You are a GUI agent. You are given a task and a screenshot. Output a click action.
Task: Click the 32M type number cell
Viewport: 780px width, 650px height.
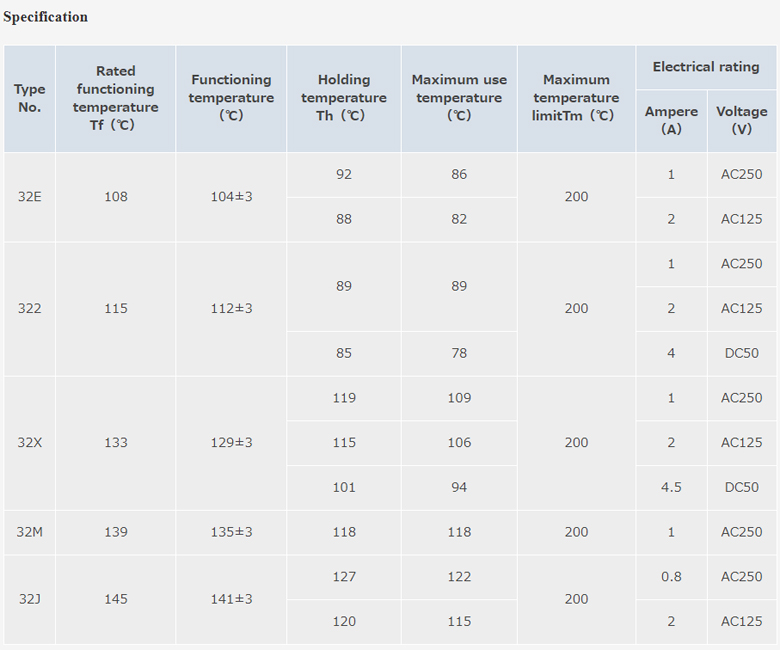[30, 532]
